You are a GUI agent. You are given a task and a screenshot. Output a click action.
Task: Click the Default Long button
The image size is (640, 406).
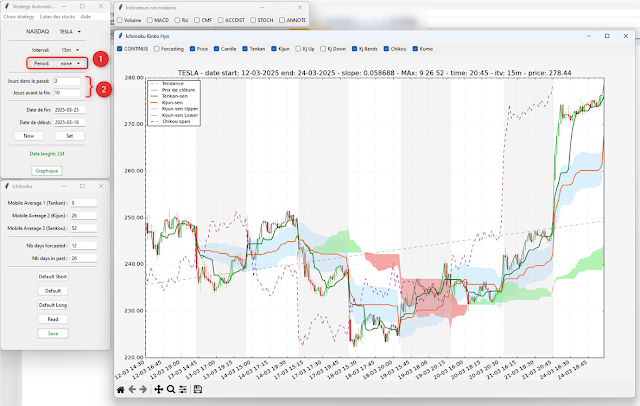click(x=53, y=304)
